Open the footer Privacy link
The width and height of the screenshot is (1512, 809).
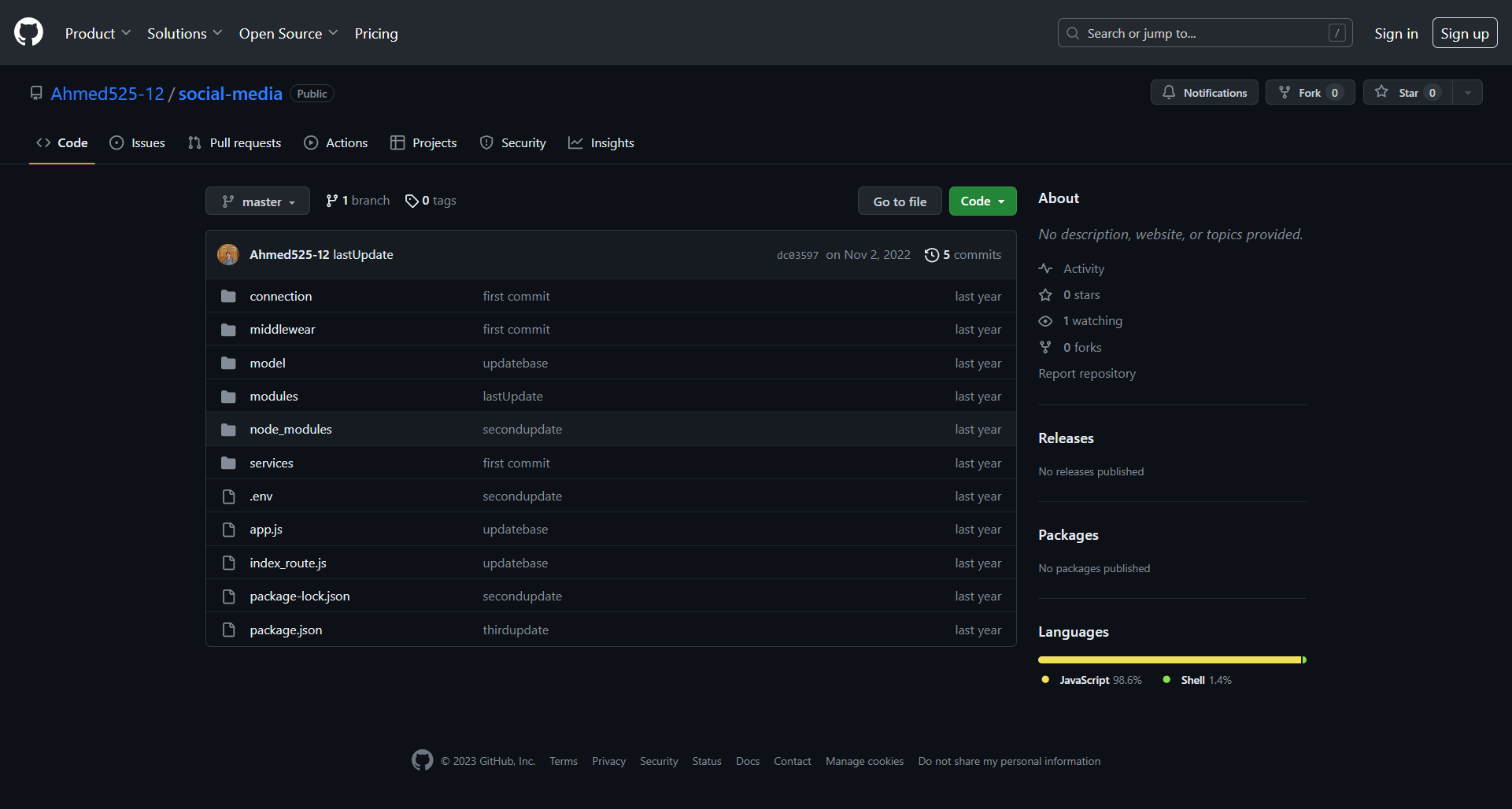608,761
